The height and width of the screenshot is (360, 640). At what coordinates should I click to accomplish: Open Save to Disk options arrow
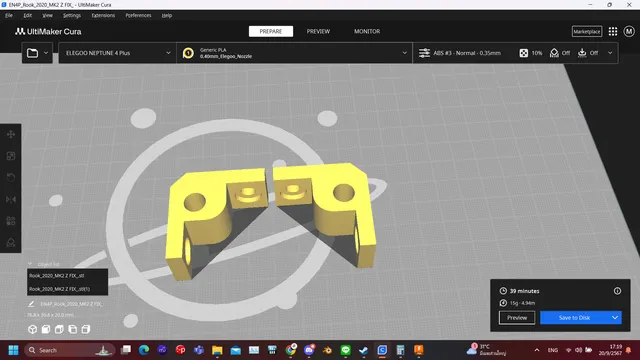pos(615,318)
